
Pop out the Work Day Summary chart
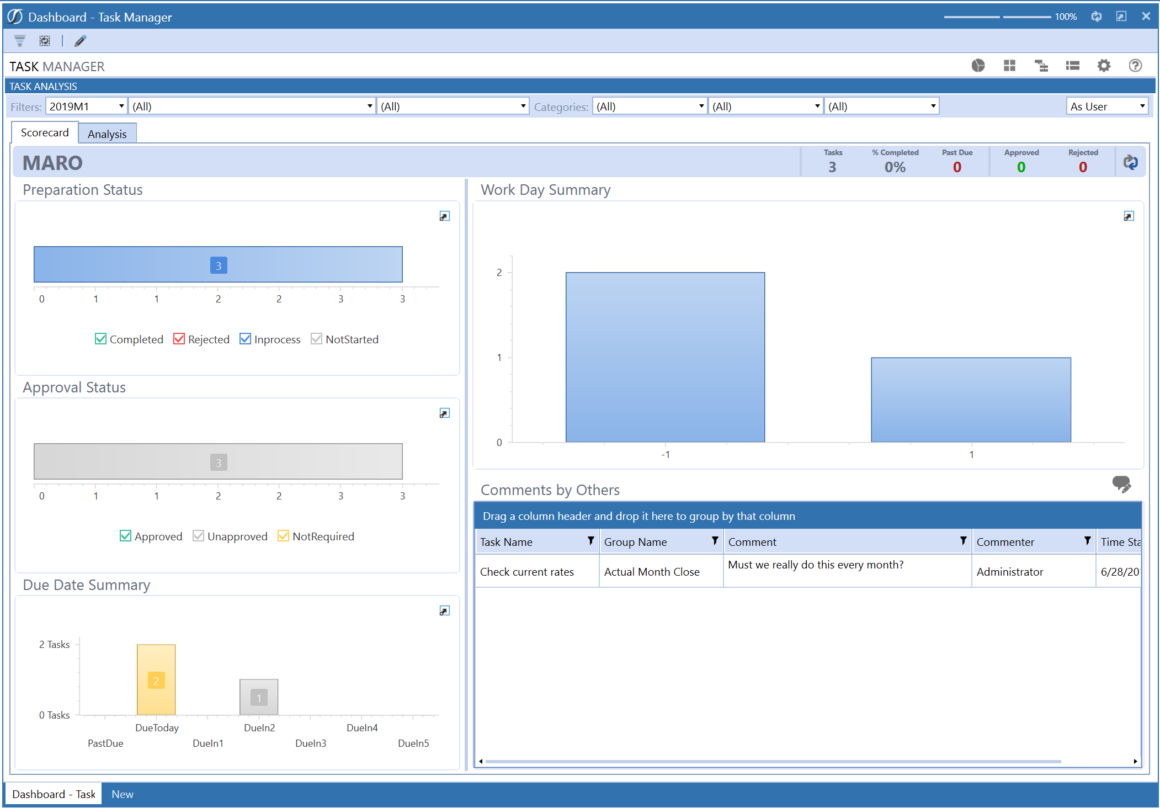(x=1128, y=215)
